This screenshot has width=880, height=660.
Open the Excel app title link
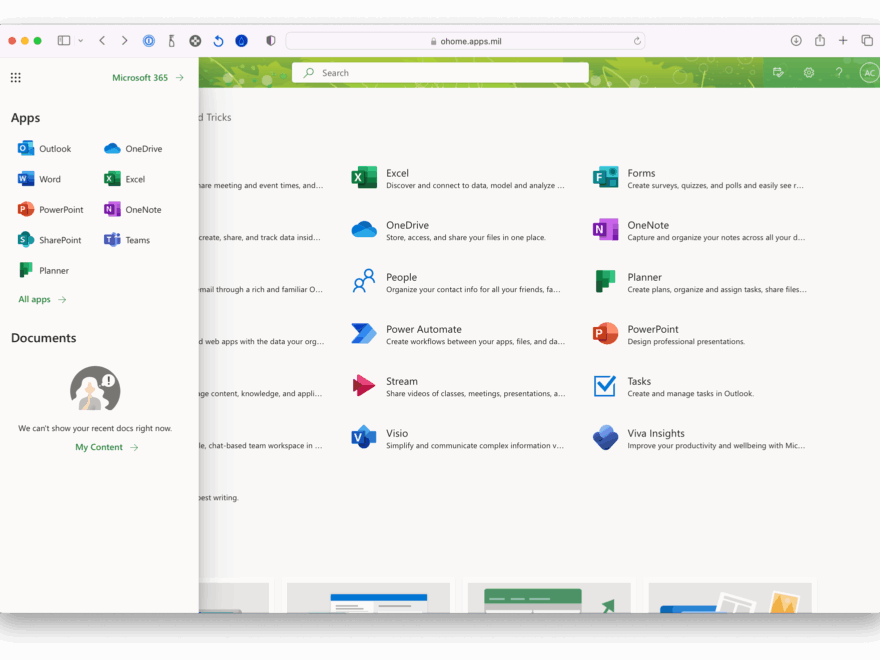coord(397,173)
